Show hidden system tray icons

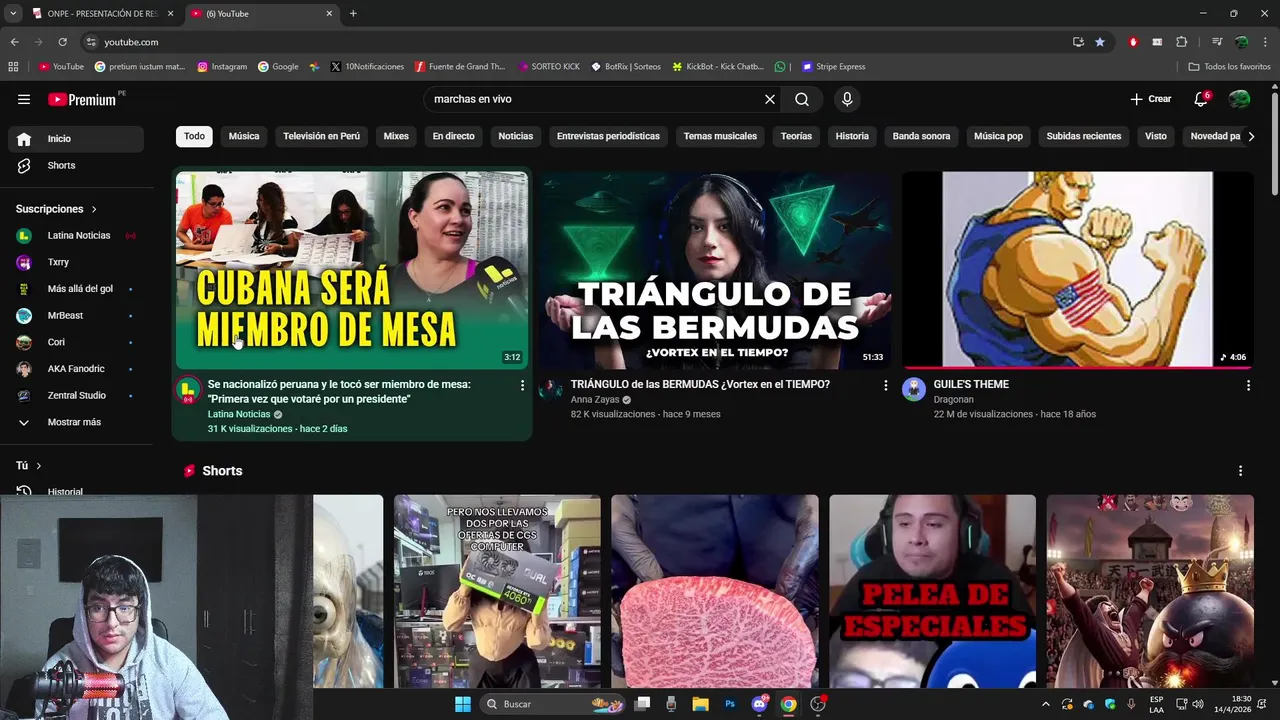1046,704
